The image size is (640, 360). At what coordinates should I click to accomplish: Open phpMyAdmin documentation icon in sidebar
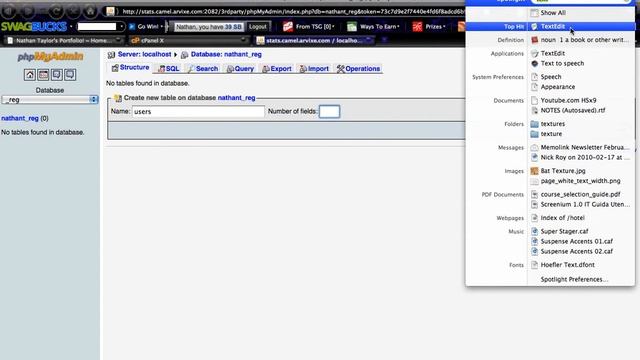57,75
